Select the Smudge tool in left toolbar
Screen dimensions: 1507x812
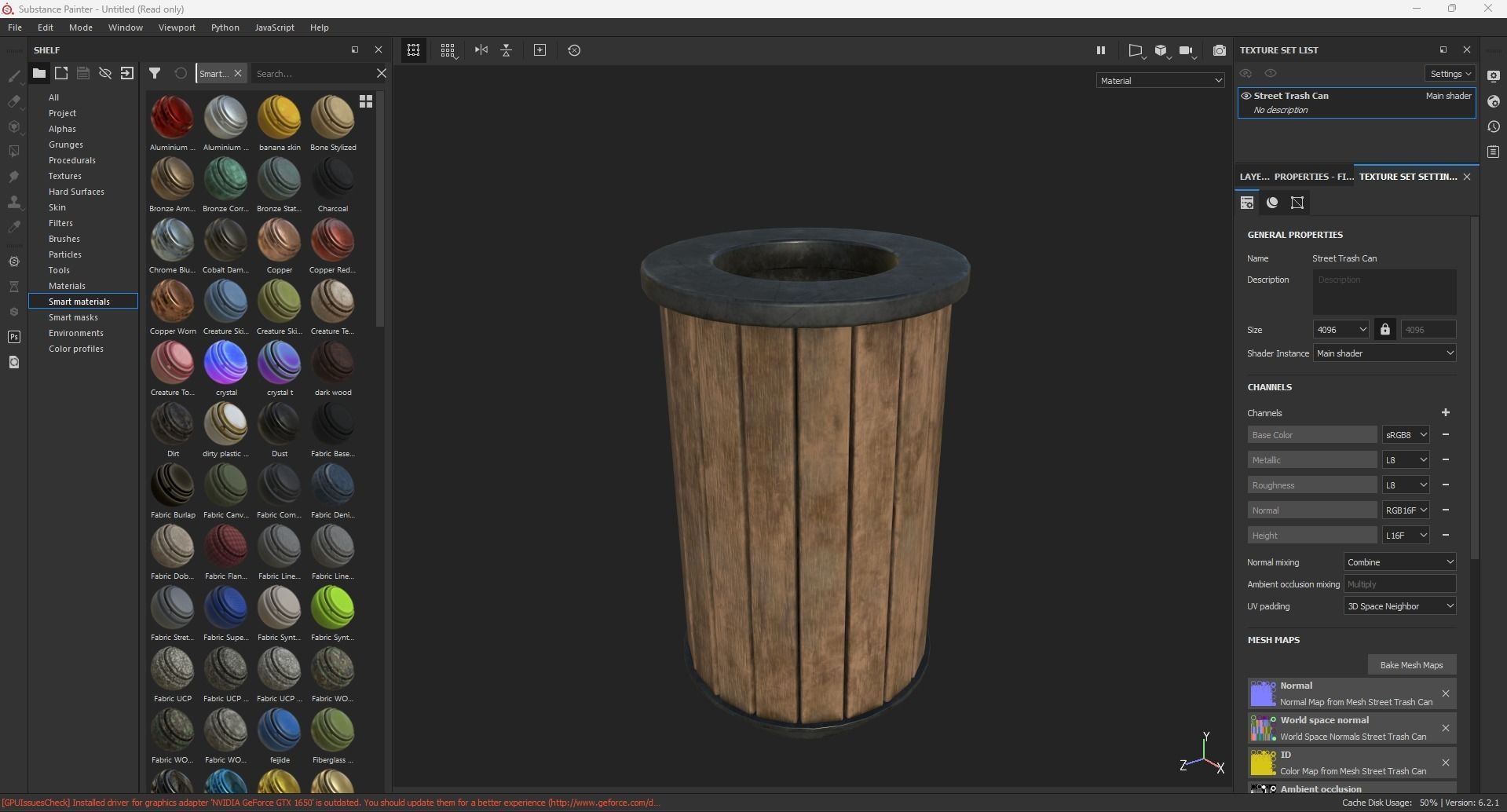point(14,177)
